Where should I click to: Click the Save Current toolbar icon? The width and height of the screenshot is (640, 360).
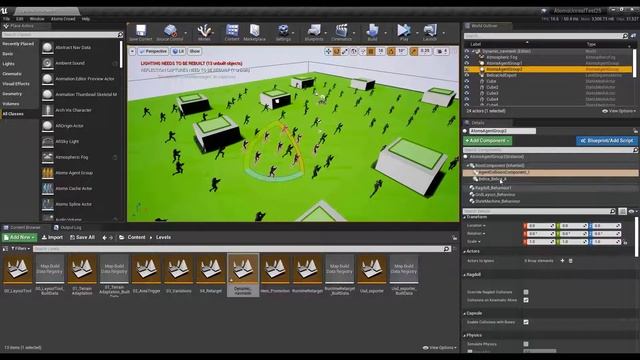(x=141, y=33)
